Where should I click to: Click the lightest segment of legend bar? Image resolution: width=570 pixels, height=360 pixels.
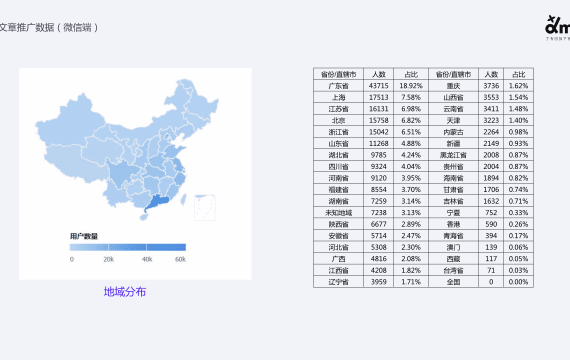[x=89, y=247]
